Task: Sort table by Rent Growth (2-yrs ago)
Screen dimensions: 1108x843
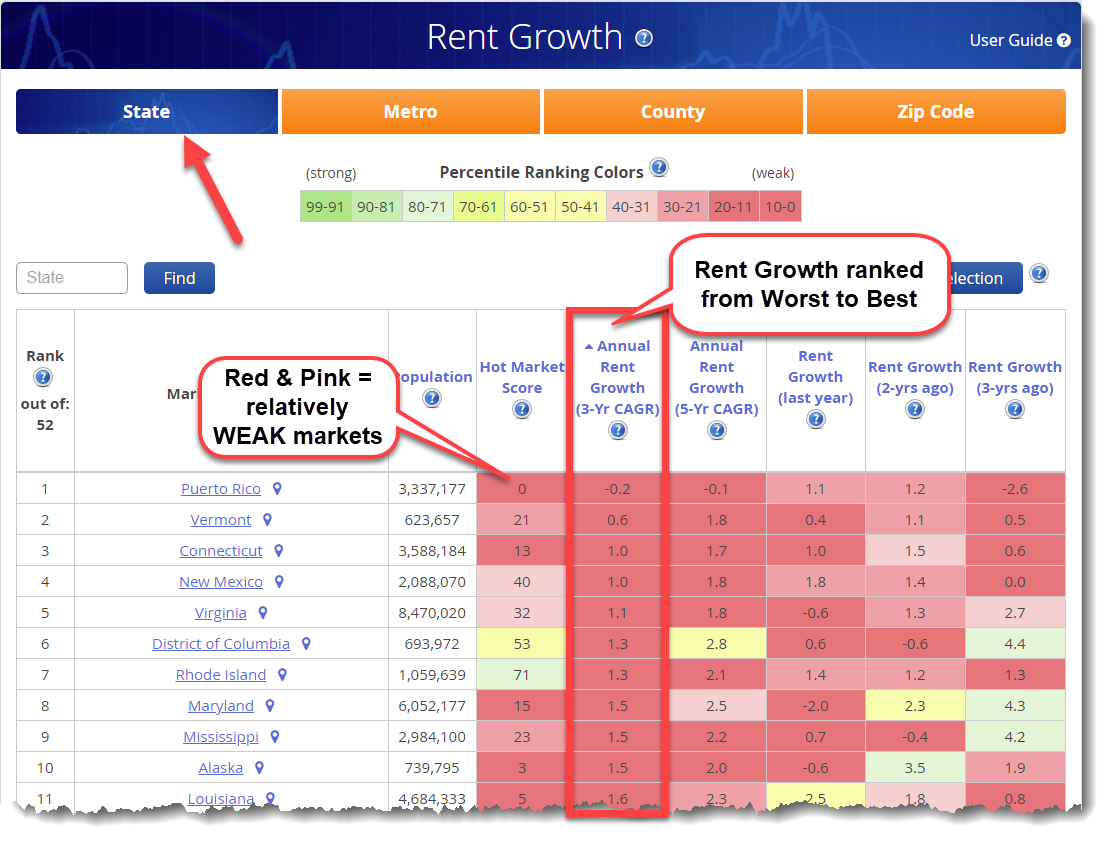Action: [914, 377]
